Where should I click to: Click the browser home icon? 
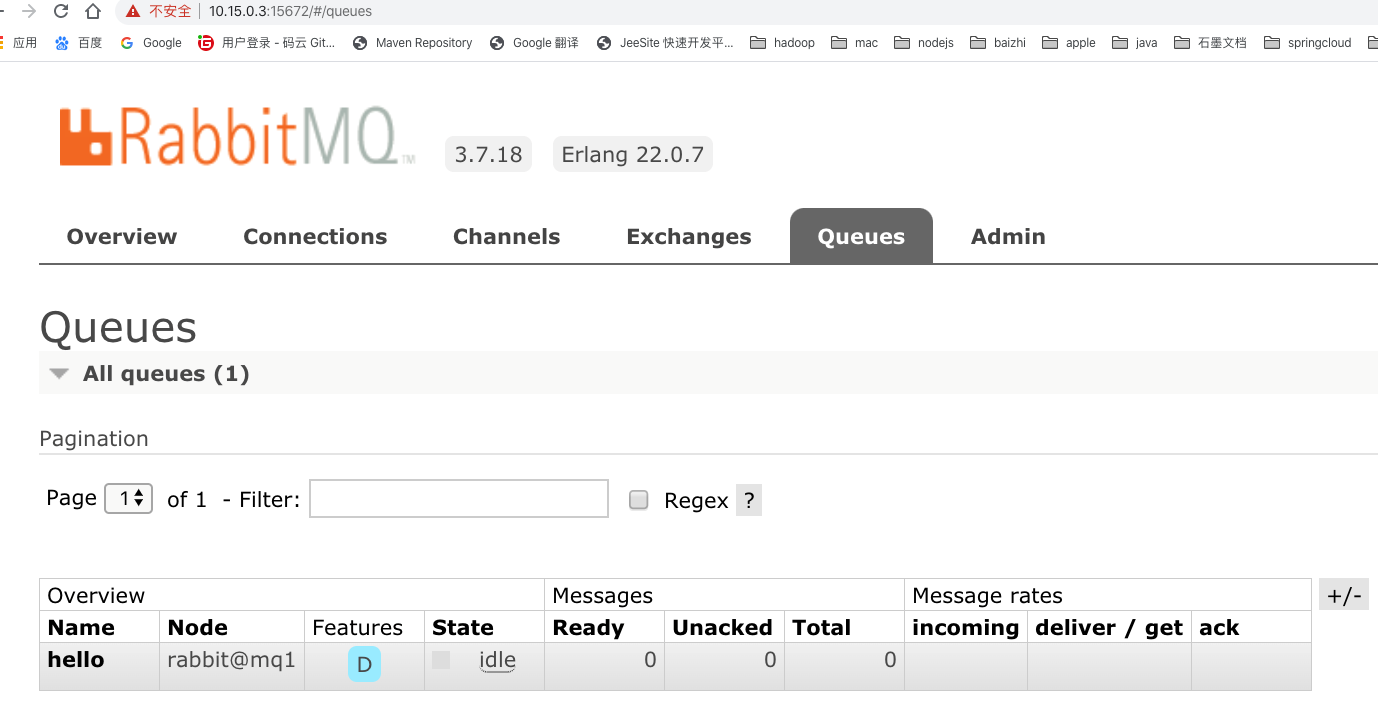coord(93,11)
